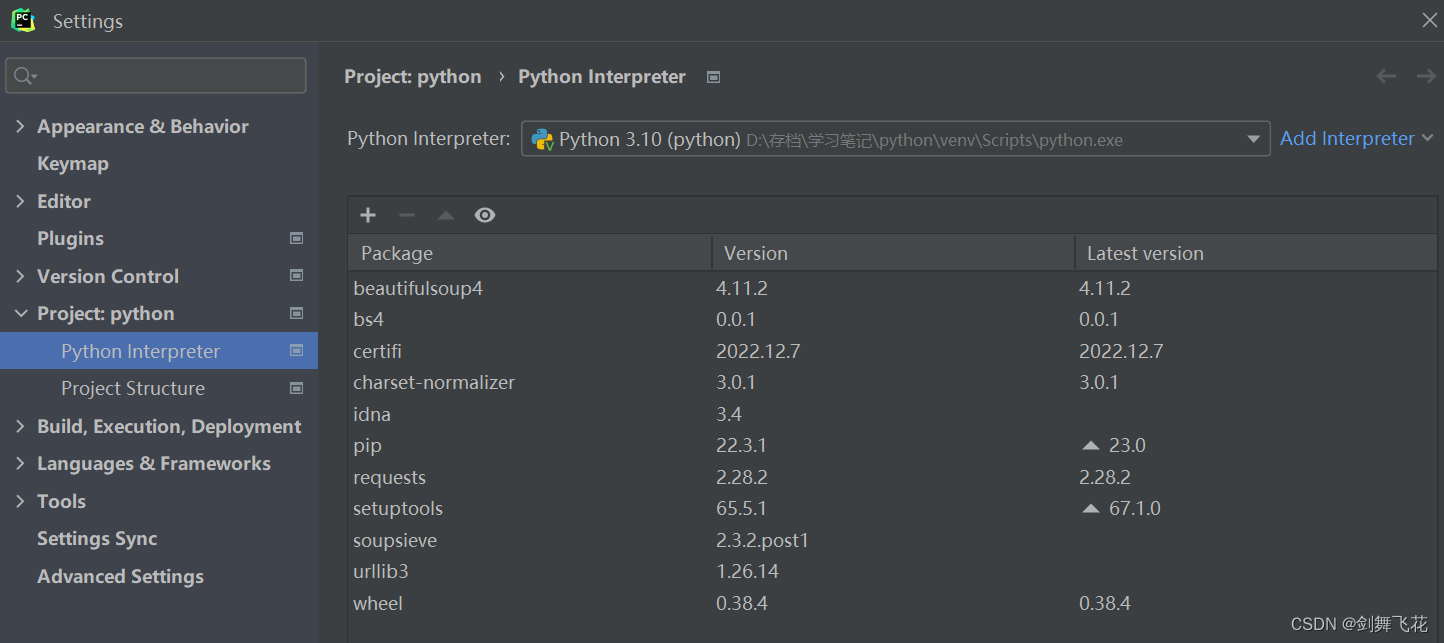Click Project: python in the breadcrumb
The width and height of the screenshot is (1444, 643).
pyautogui.click(x=413, y=76)
